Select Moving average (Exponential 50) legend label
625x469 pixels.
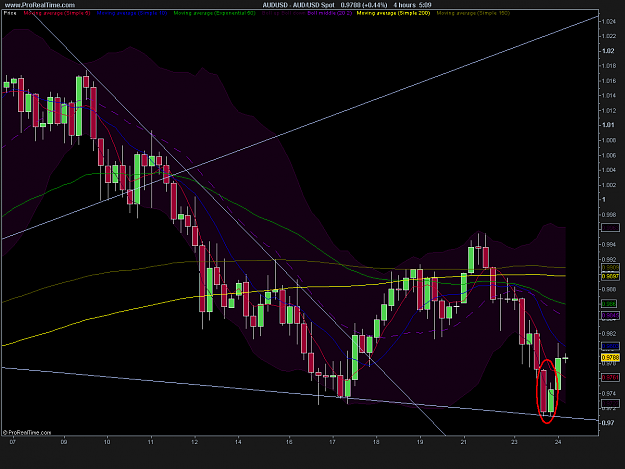point(214,13)
